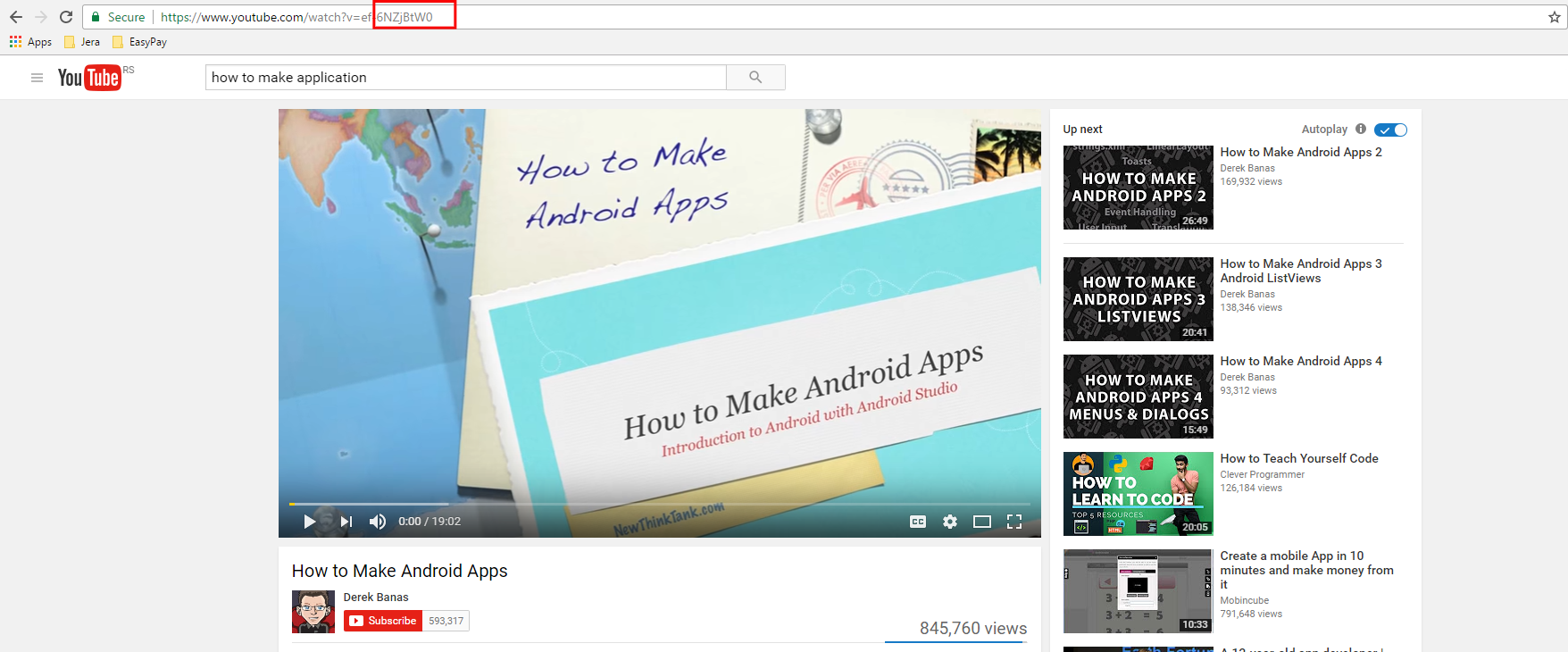Mute the video volume speaker icon
The width and height of the screenshot is (1568, 652).
[x=378, y=522]
